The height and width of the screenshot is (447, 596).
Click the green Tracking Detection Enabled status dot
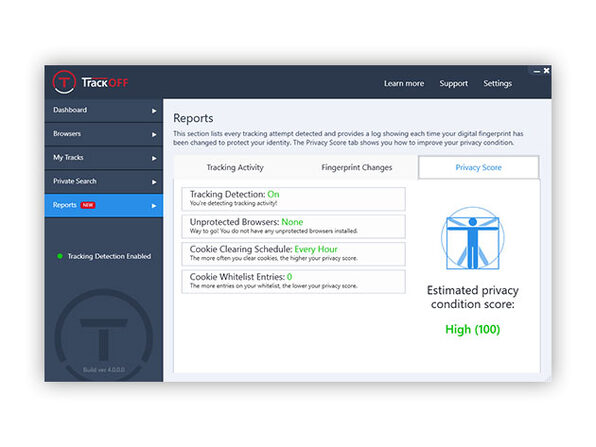(x=60, y=256)
